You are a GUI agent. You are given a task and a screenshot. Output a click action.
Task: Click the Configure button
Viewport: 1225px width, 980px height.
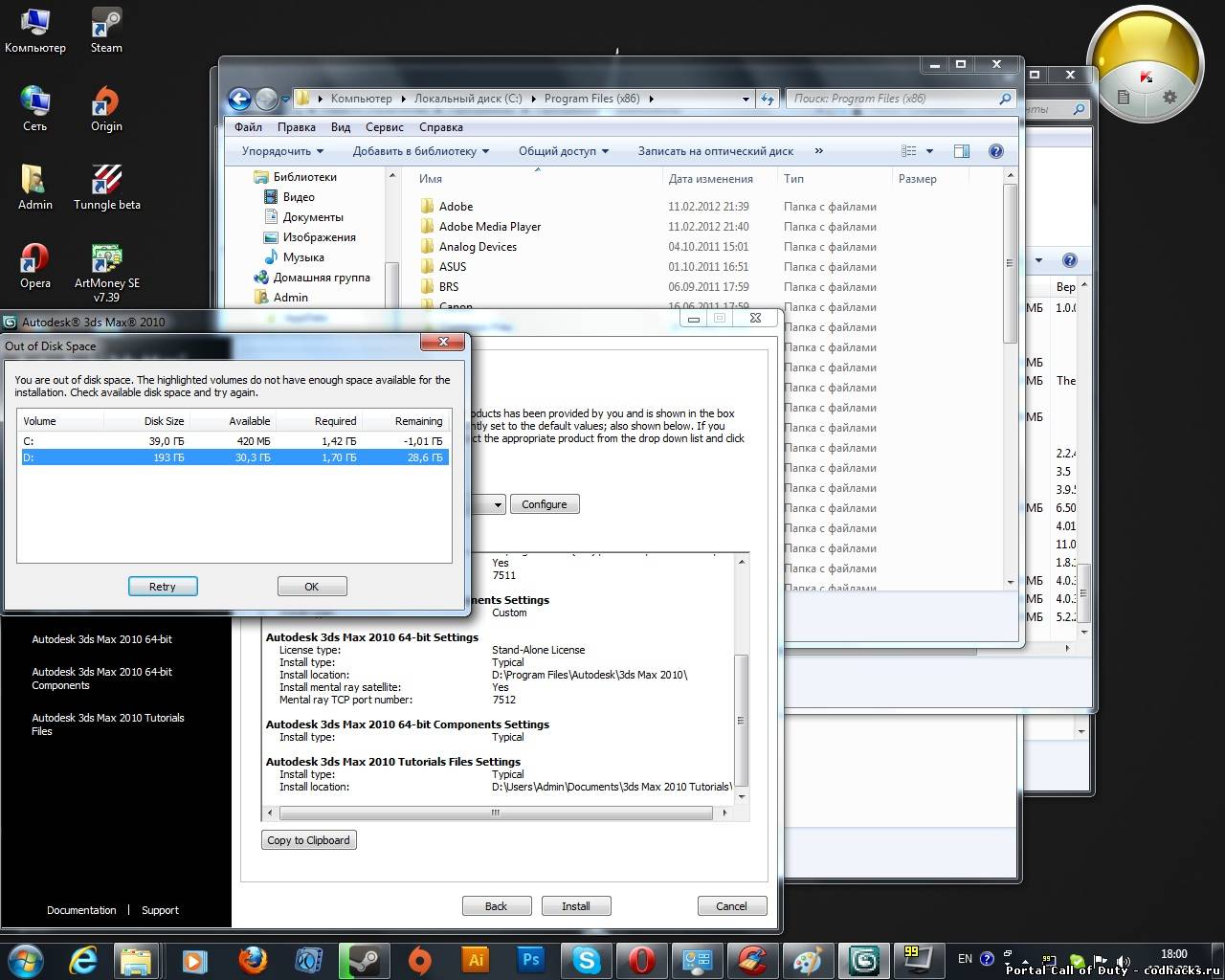[545, 504]
